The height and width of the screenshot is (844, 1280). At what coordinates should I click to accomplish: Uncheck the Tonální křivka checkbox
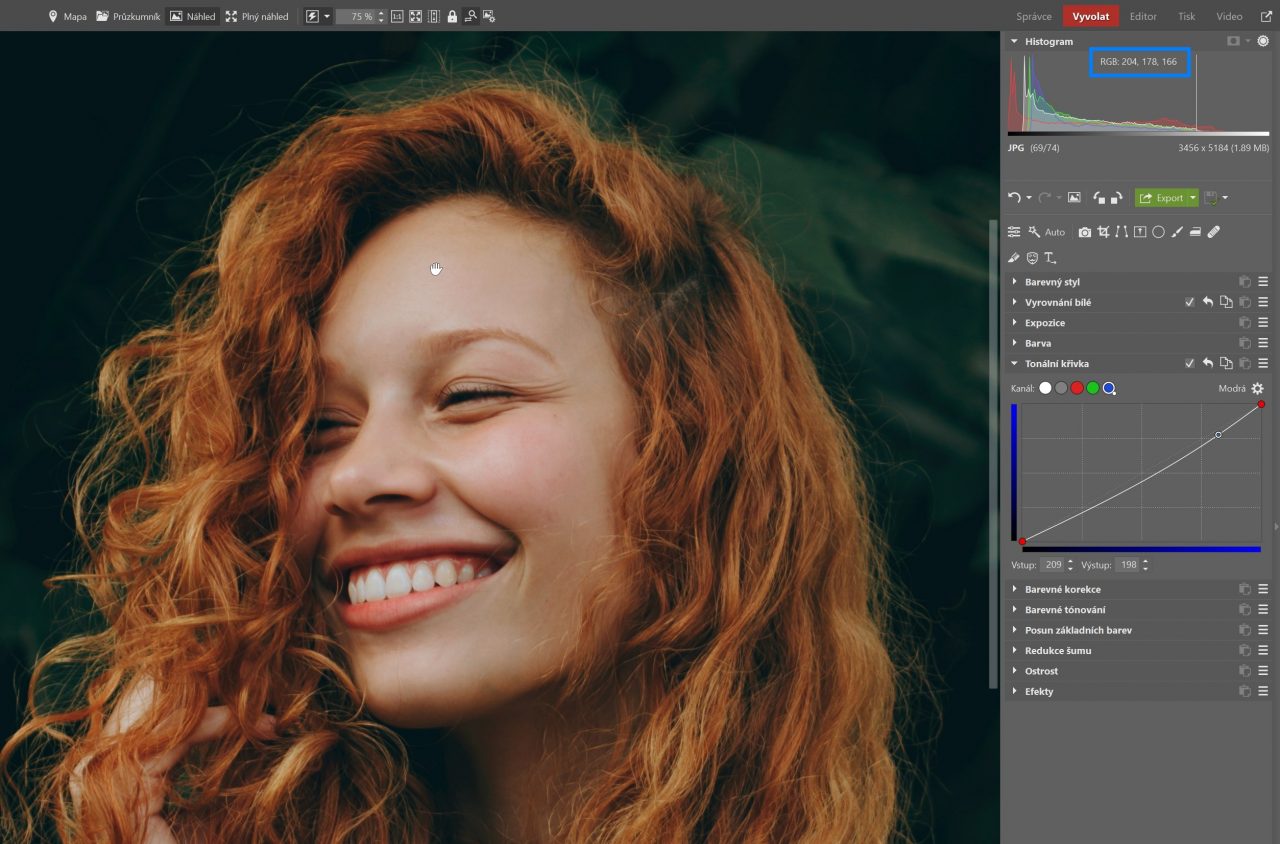(1190, 364)
